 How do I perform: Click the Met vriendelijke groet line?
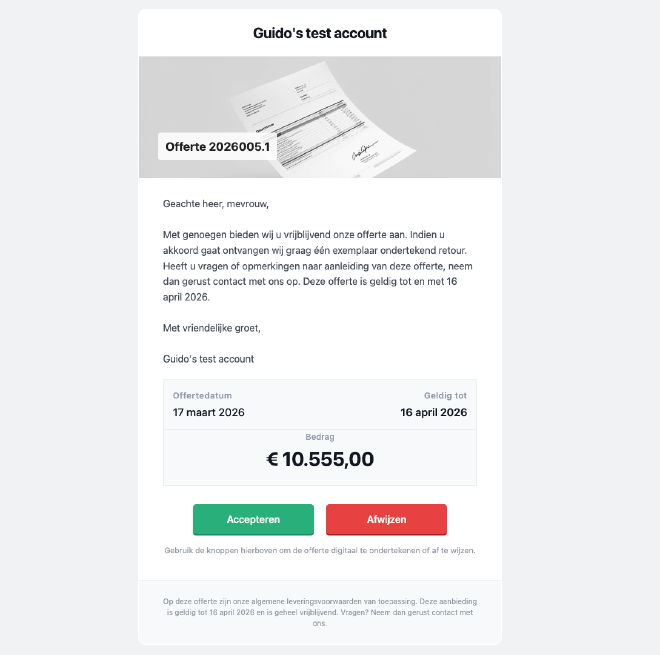point(212,328)
